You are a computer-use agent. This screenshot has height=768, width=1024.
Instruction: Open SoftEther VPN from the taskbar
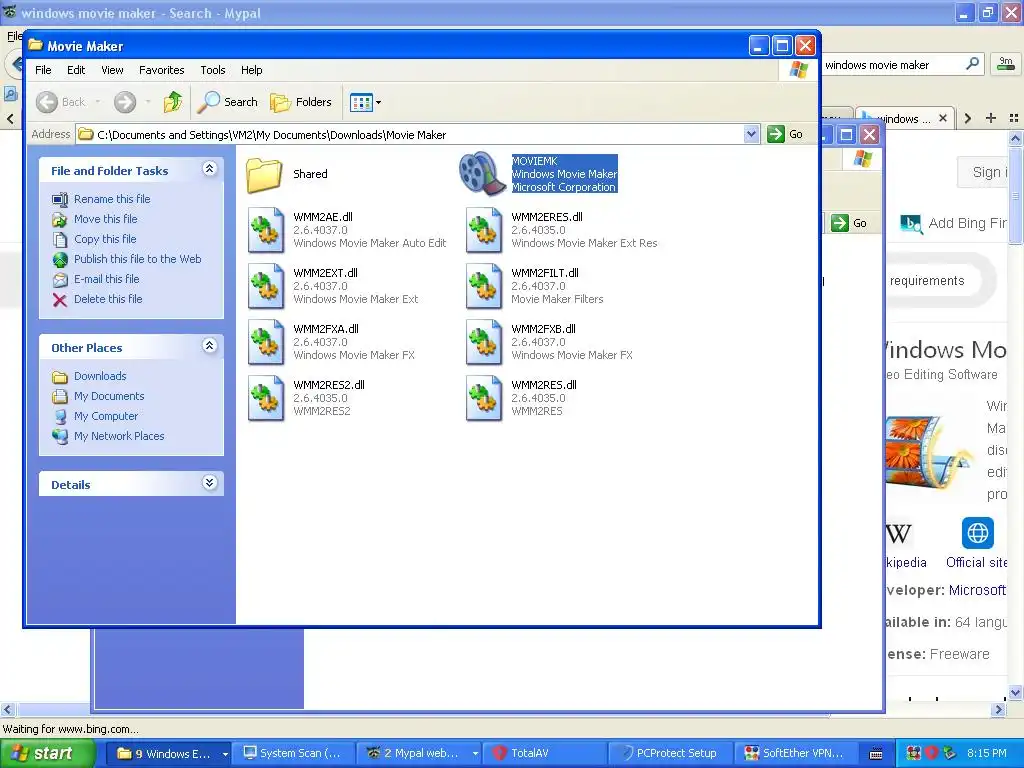point(797,754)
